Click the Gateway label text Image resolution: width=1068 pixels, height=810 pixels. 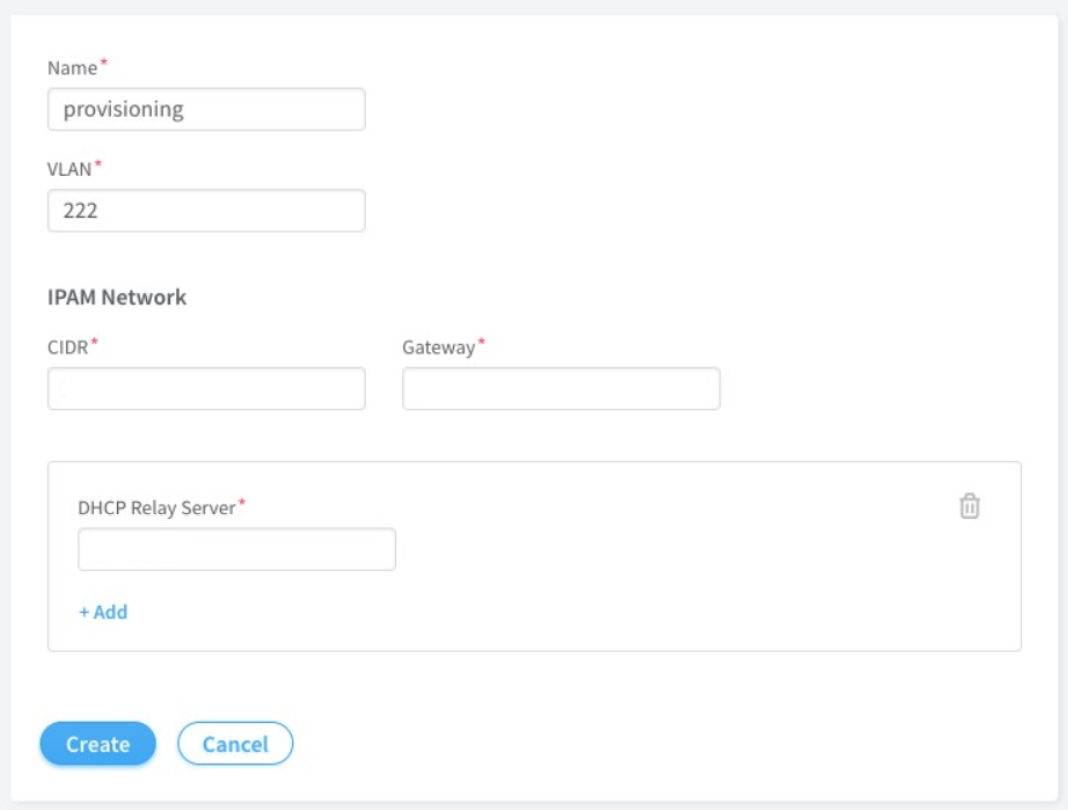[438, 347]
